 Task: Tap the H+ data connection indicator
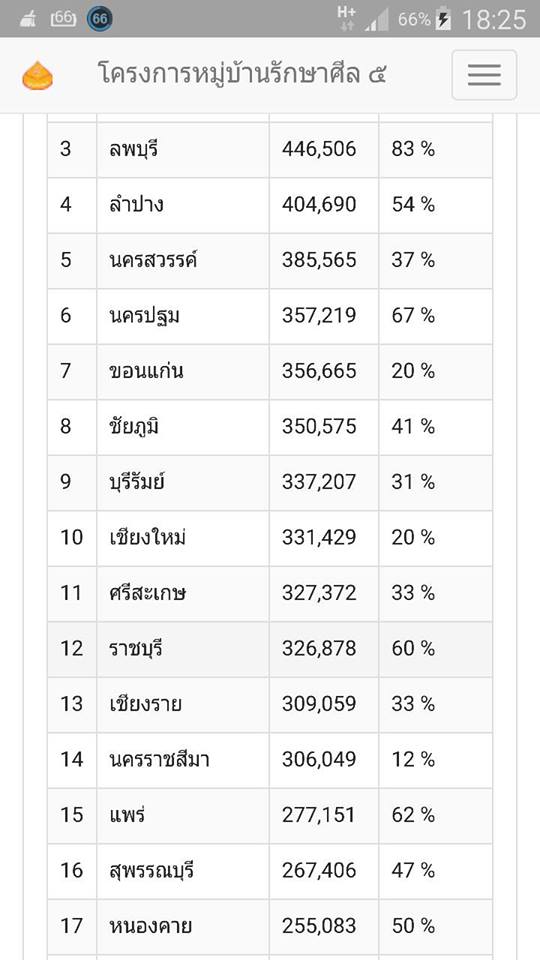(x=347, y=18)
